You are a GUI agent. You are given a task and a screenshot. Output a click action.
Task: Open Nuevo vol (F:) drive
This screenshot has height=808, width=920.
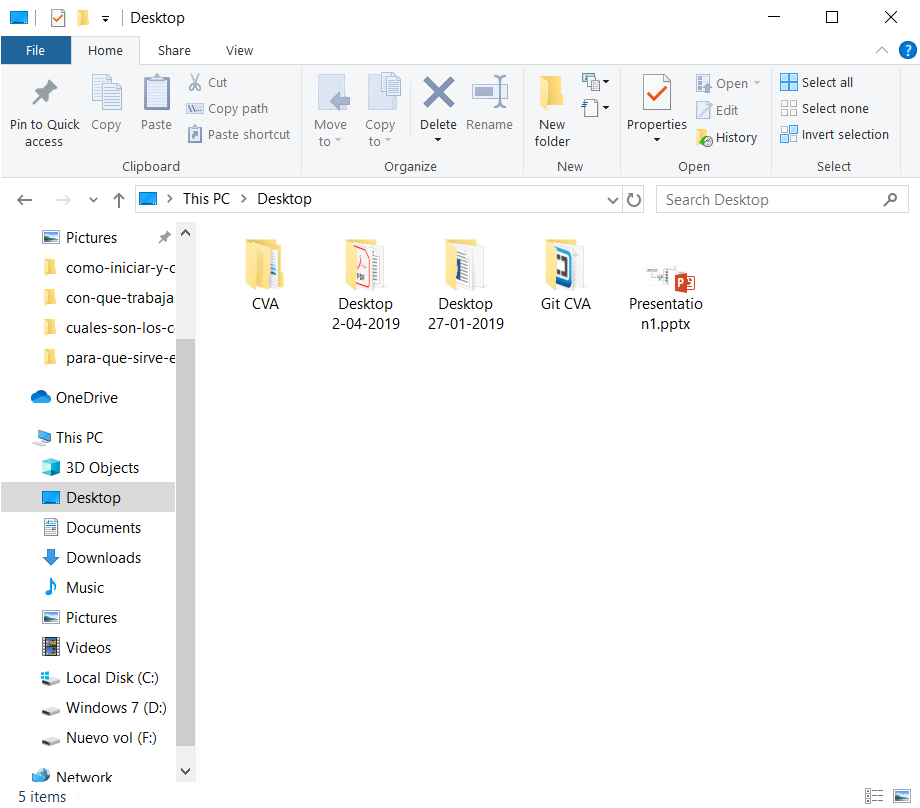tap(99, 738)
